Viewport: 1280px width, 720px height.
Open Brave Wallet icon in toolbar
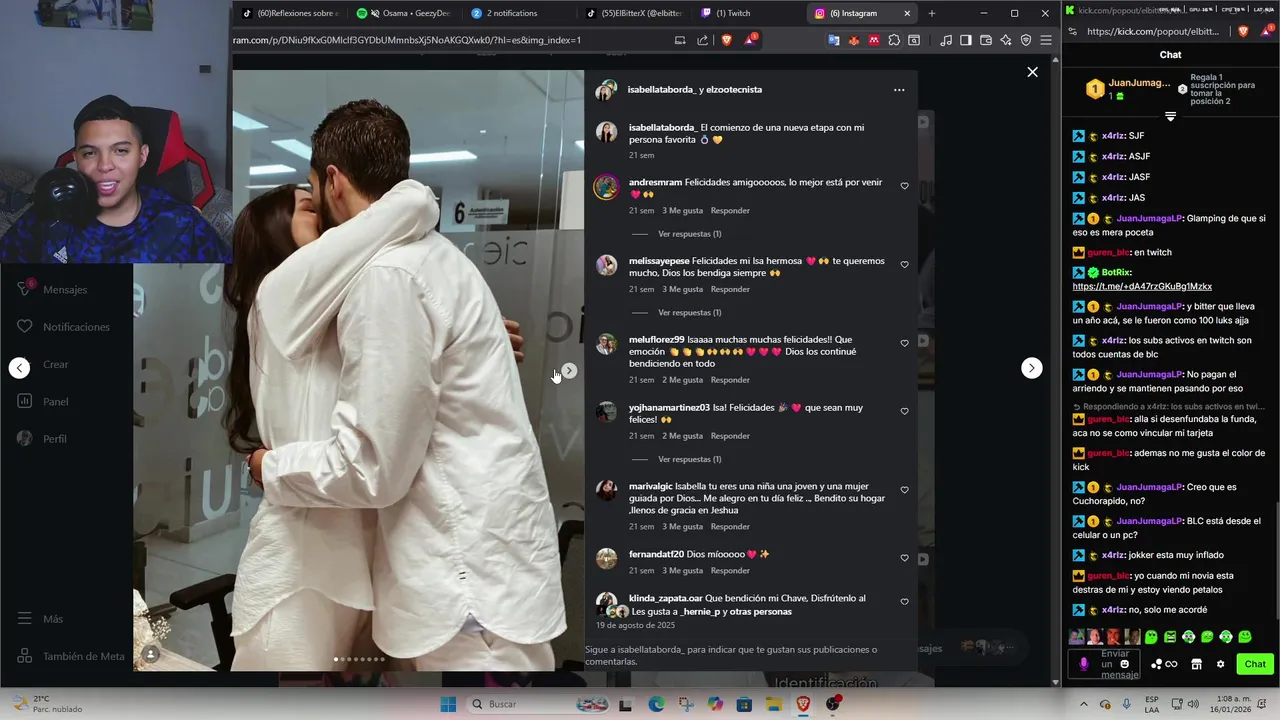(986, 40)
